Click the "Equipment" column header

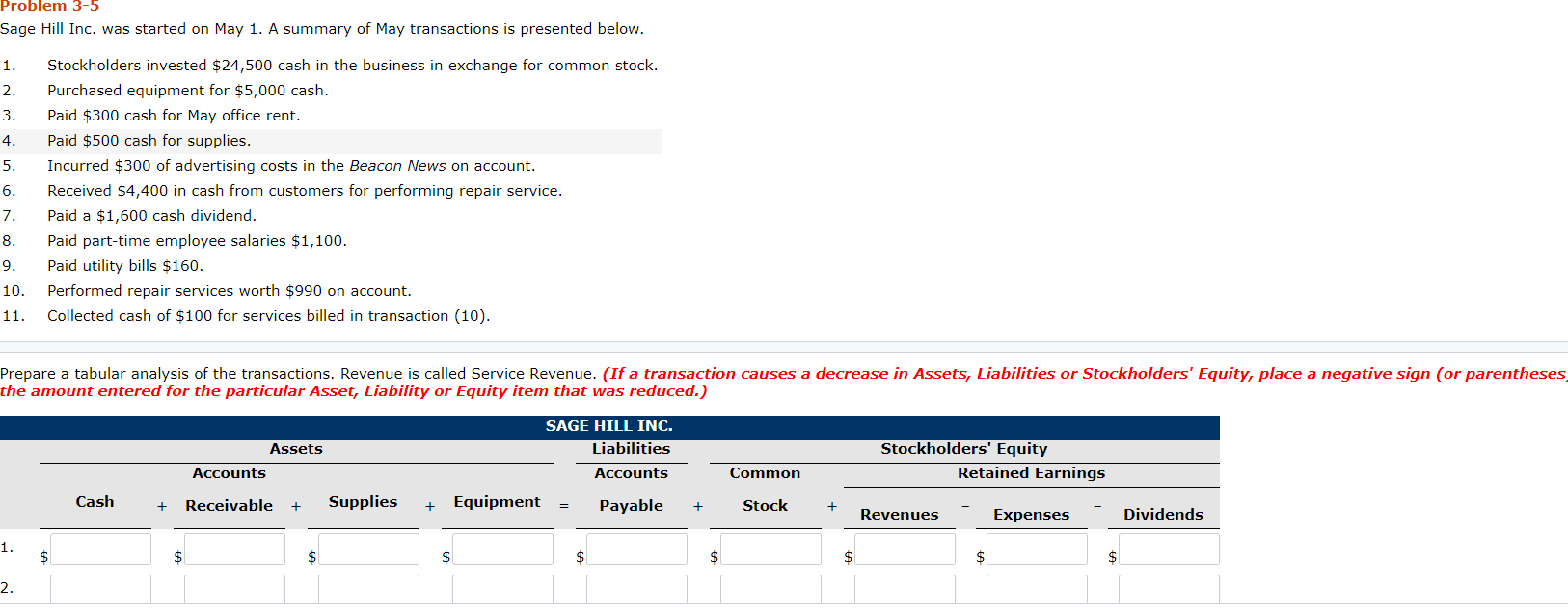[497, 502]
